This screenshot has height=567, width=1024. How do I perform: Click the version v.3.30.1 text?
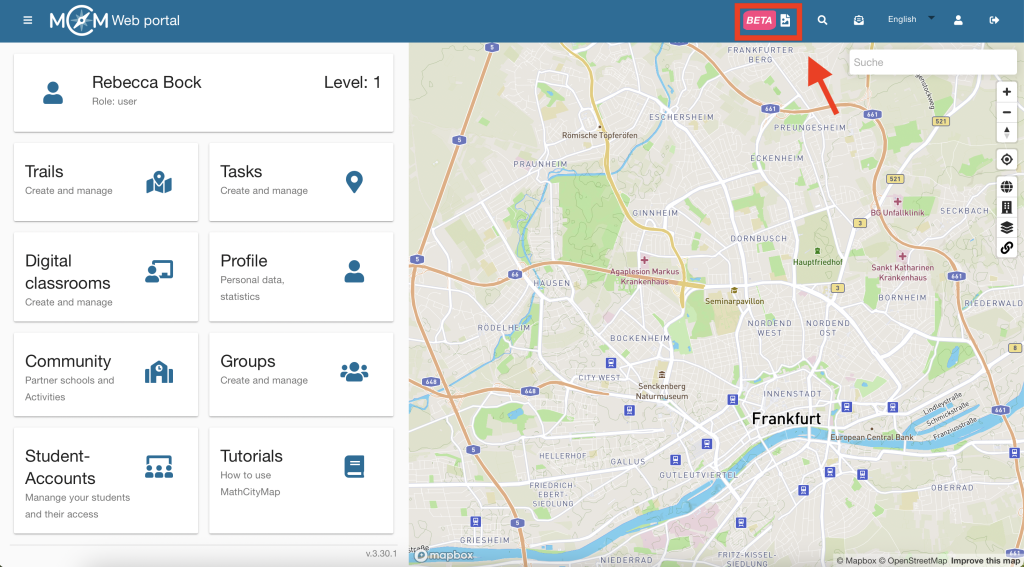tap(379, 554)
